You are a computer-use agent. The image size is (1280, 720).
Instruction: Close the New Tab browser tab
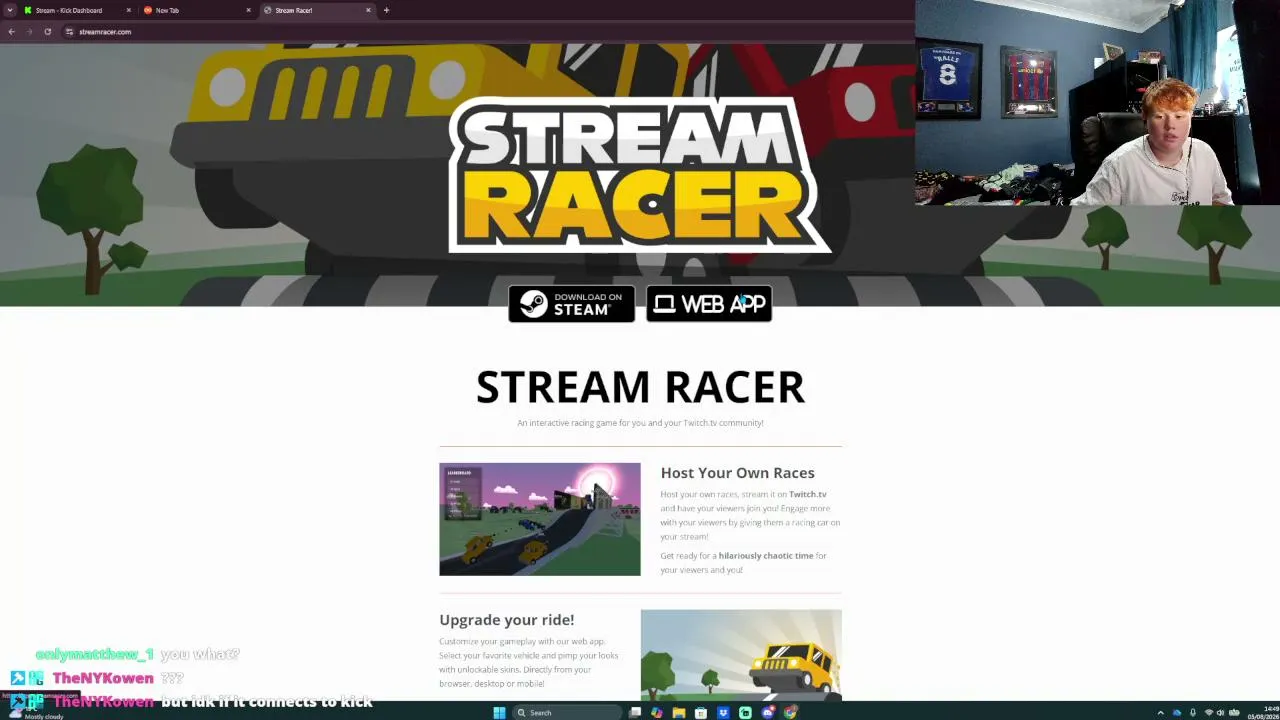248,10
